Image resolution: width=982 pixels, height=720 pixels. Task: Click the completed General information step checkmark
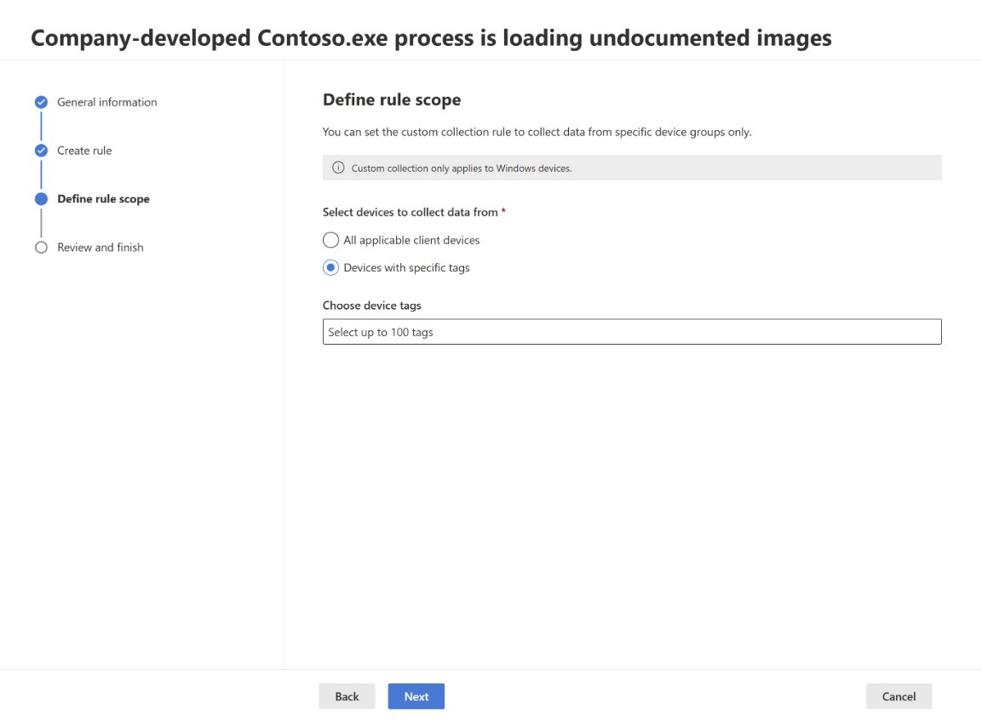point(41,102)
